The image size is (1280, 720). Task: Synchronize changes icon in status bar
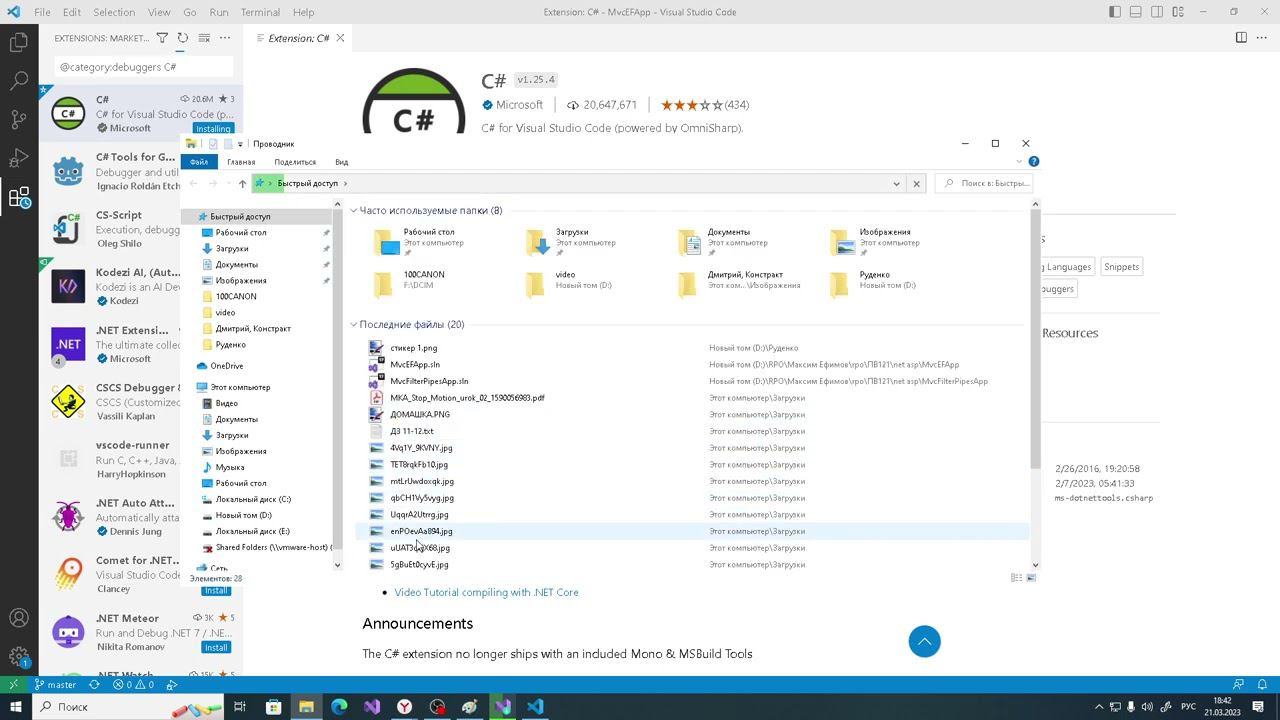coord(95,685)
